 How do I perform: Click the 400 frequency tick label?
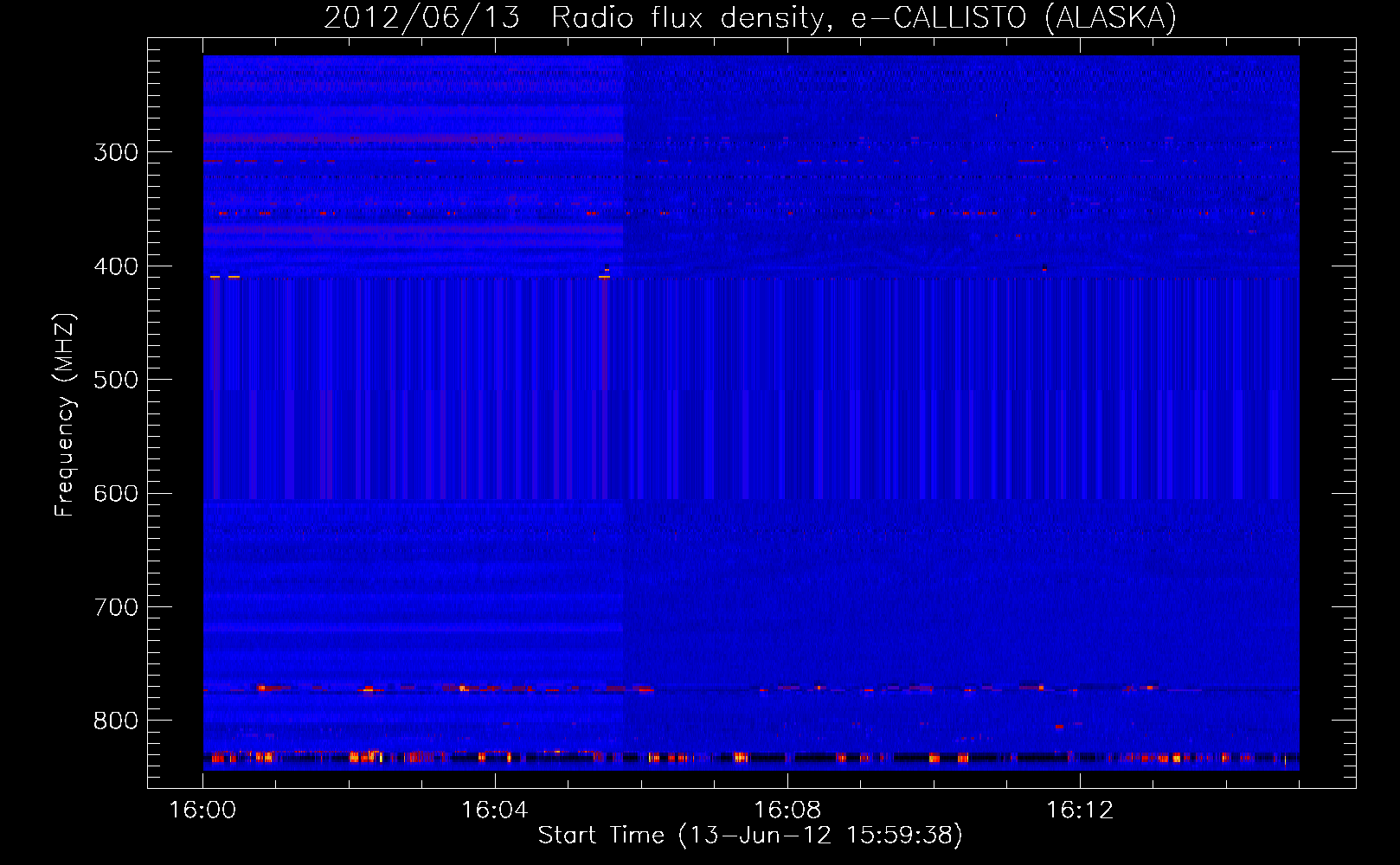click(116, 266)
